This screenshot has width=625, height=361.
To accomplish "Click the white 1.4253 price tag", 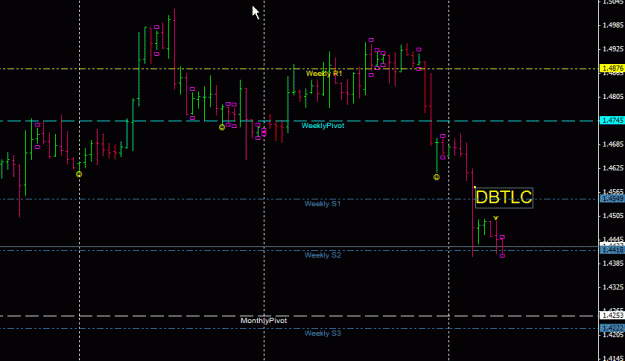I will (x=612, y=316).
